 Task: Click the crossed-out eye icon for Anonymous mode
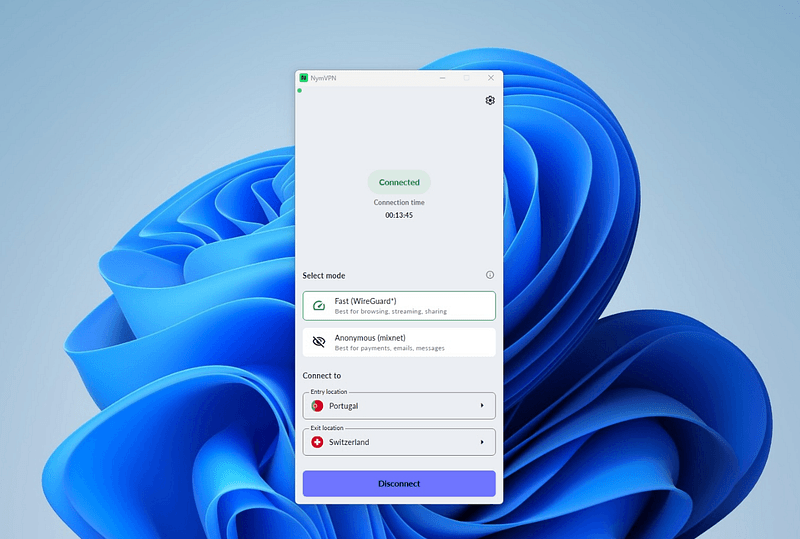coord(319,342)
